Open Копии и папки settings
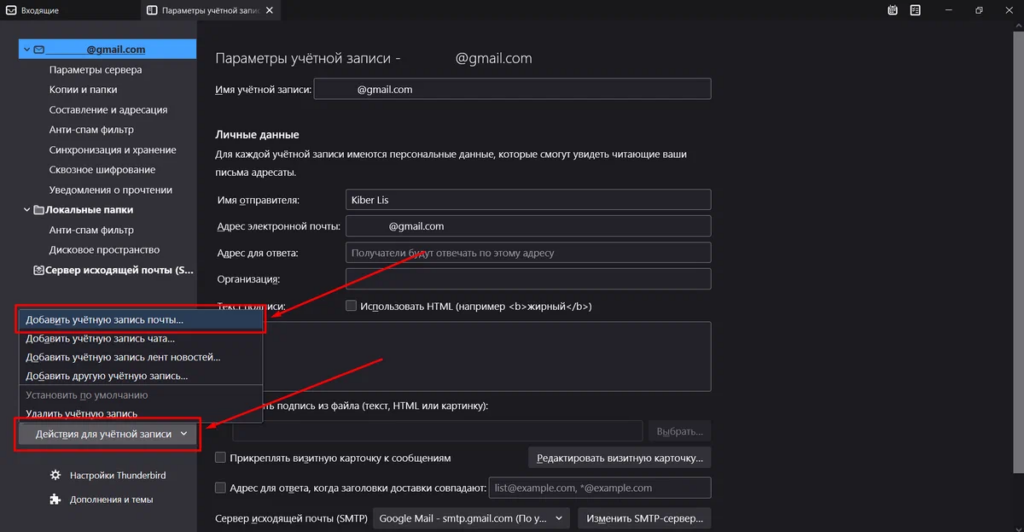The width and height of the screenshot is (1024, 532). point(83,89)
